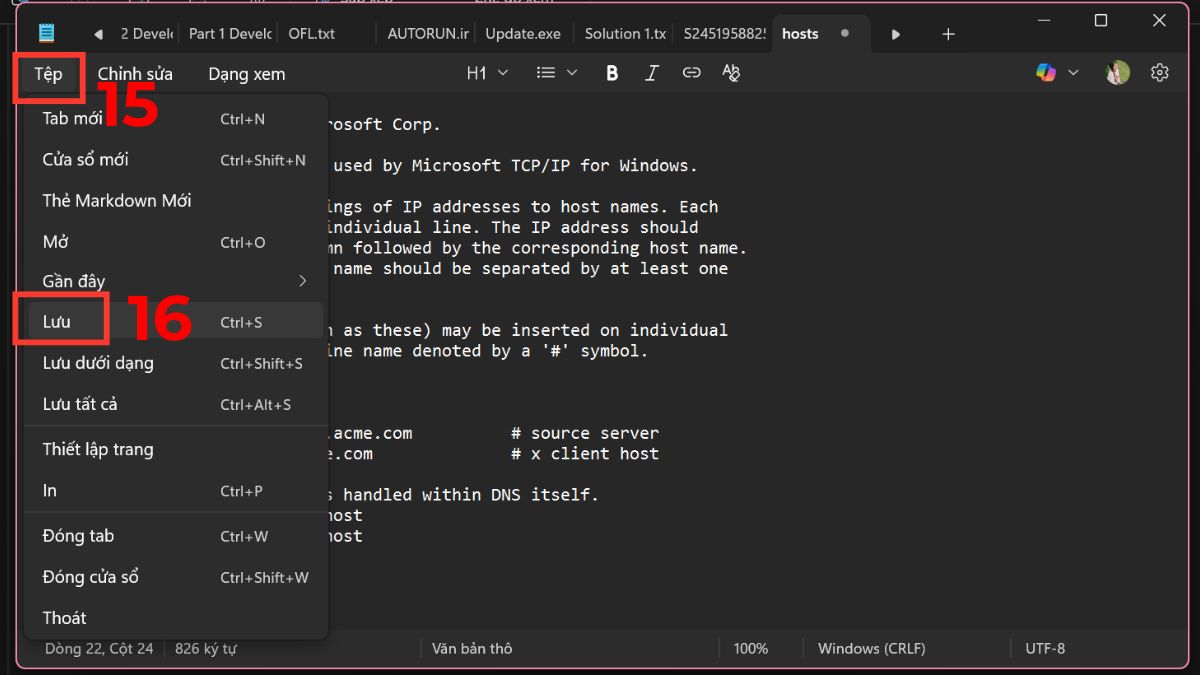Open the Chỉnh sửa menu
Viewport: 1200px width, 675px height.
coord(135,74)
